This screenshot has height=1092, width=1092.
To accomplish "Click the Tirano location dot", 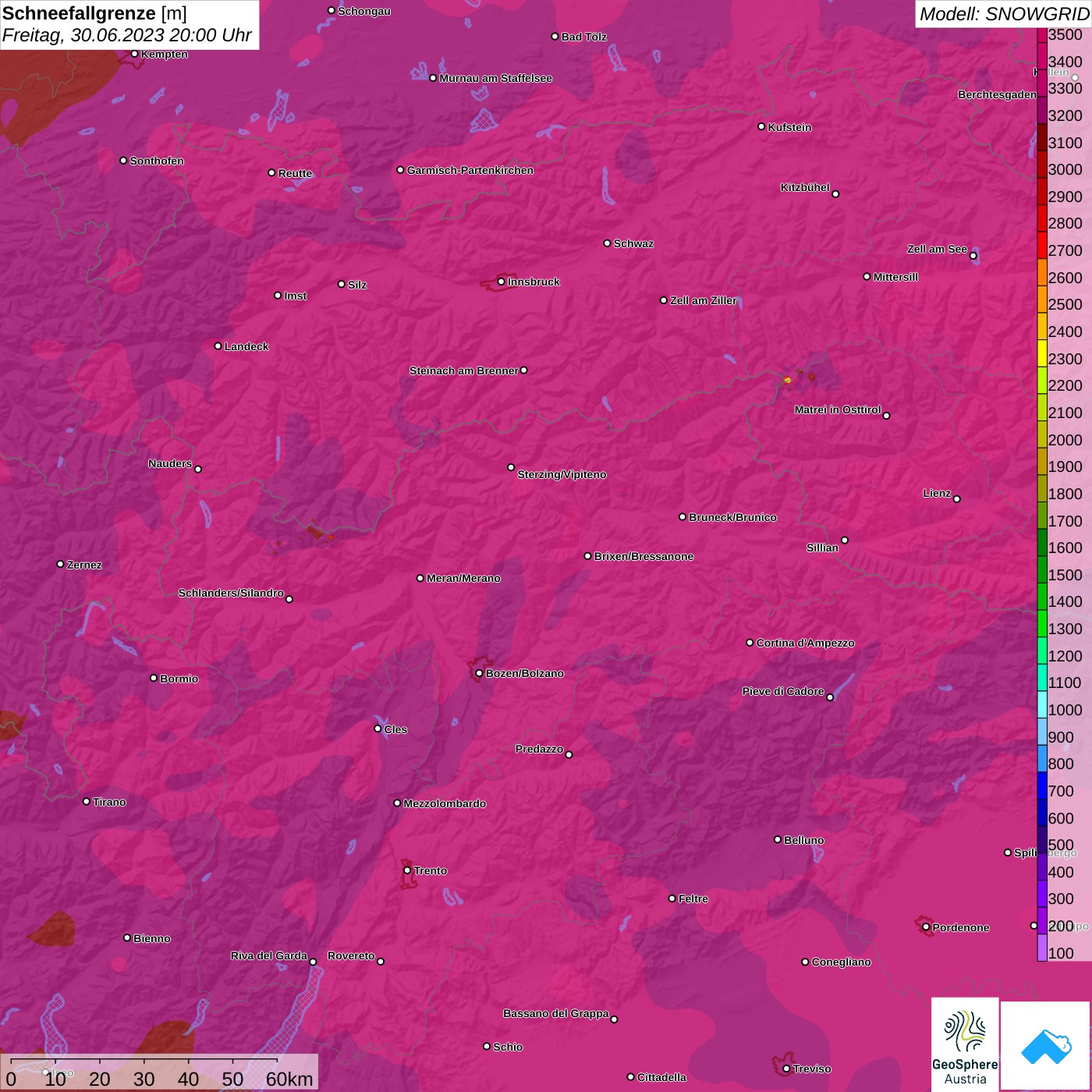I will tap(87, 801).
